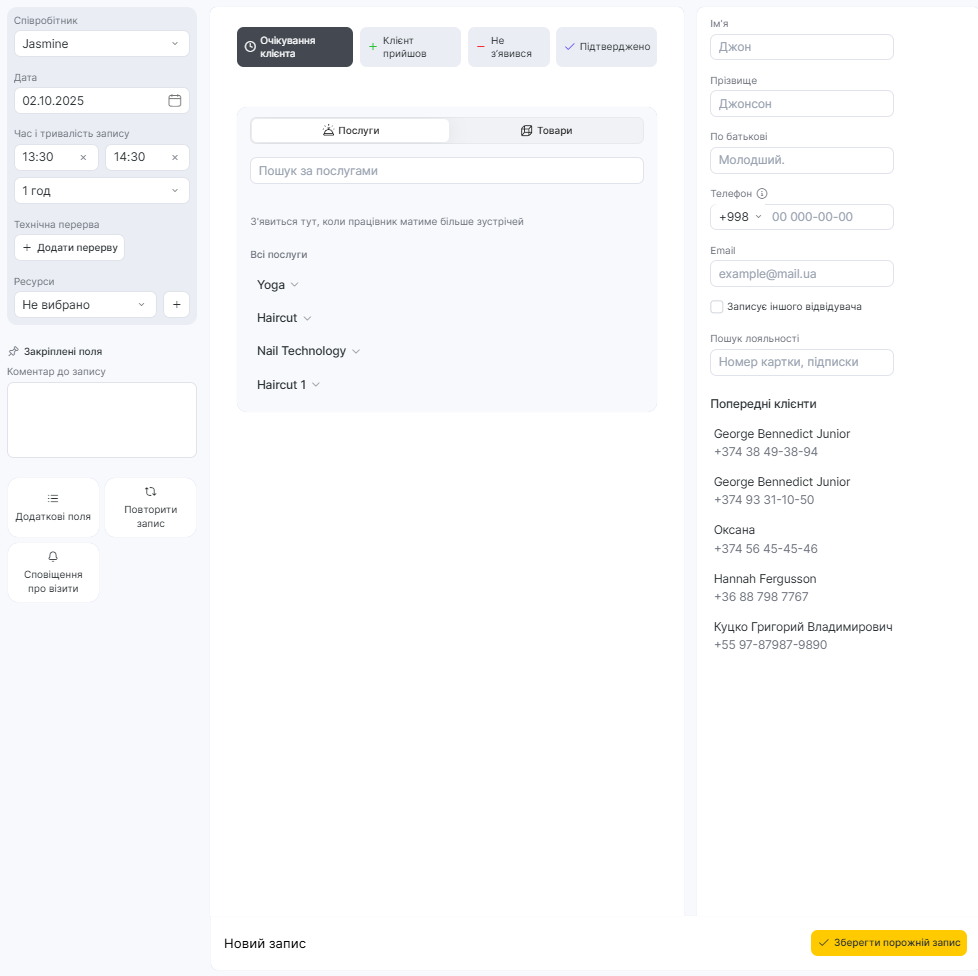Click the phone info icon
The image size is (978, 976).
(x=762, y=194)
